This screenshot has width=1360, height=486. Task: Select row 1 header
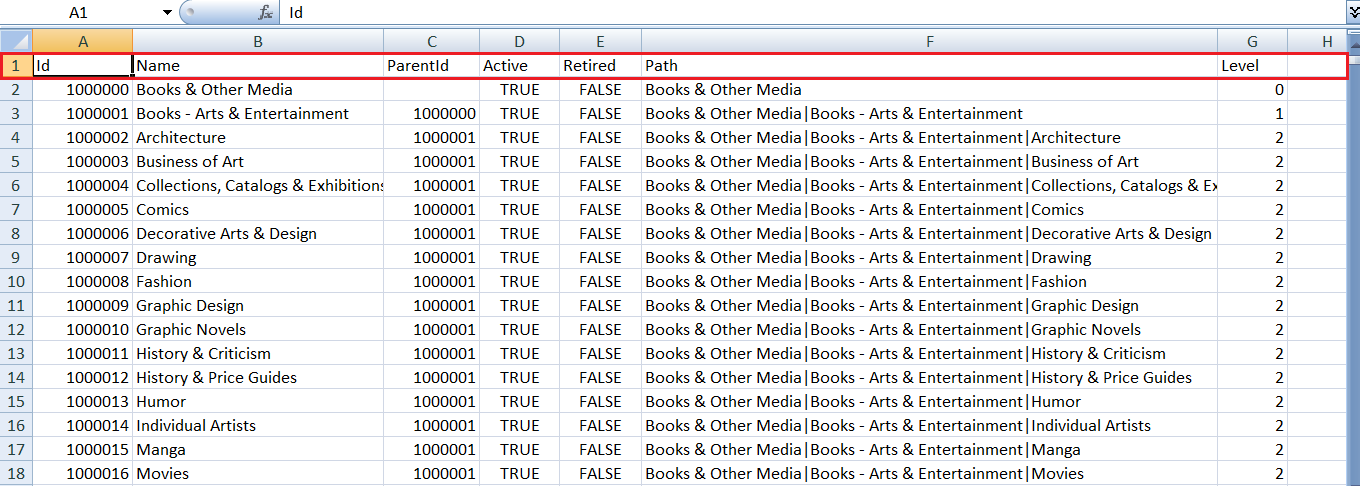click(x=16, y=66)
